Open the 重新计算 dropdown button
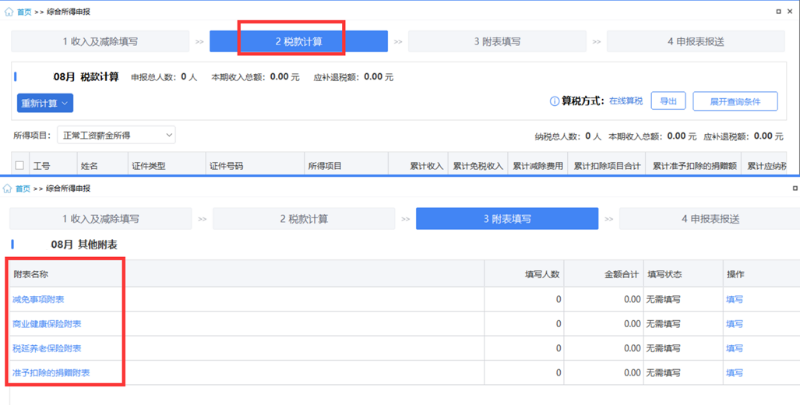800x405 pixels. click(x=45, y=103)
